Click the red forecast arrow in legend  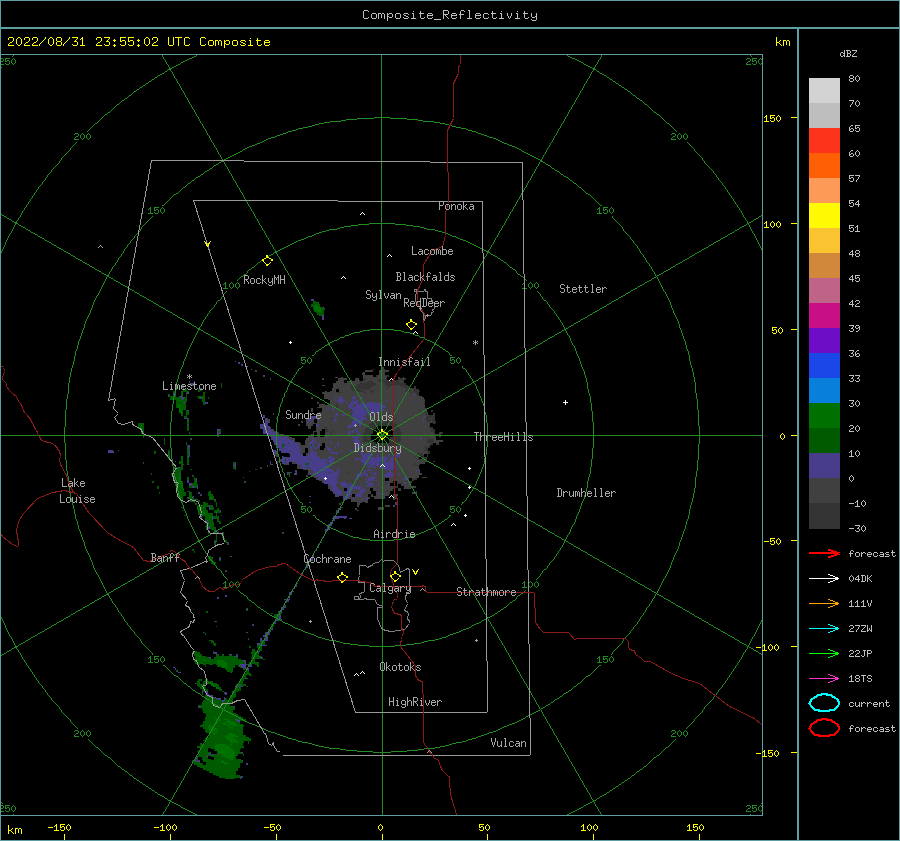coord(824,553)
